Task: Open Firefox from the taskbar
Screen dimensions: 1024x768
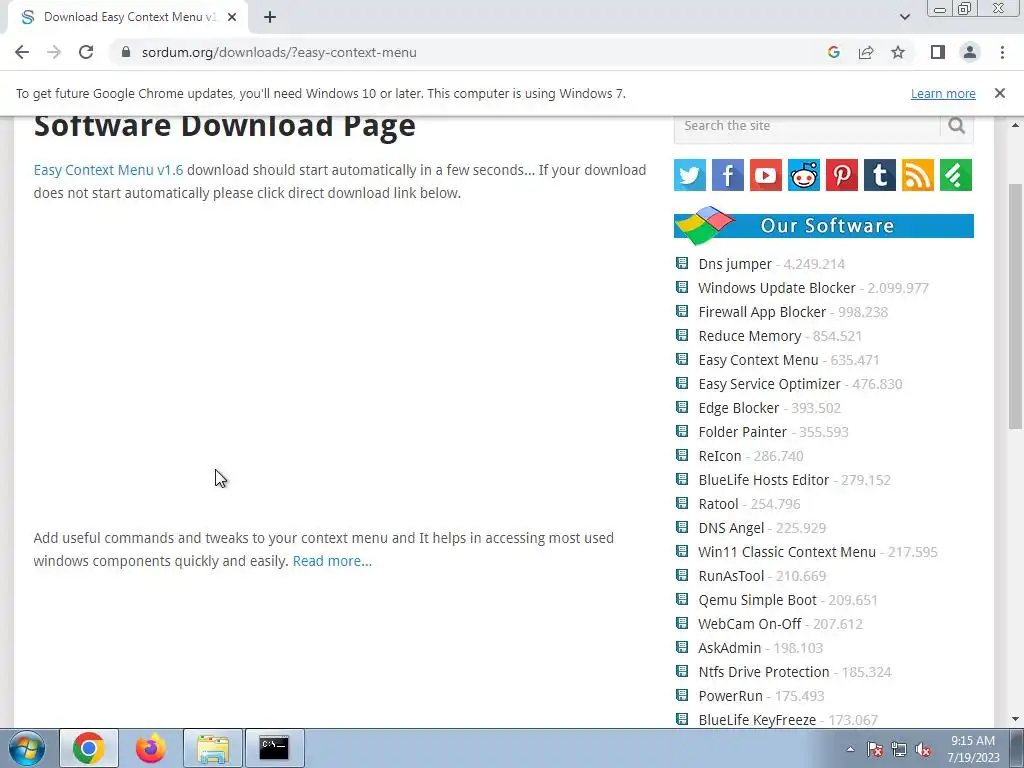Action: 151,748
